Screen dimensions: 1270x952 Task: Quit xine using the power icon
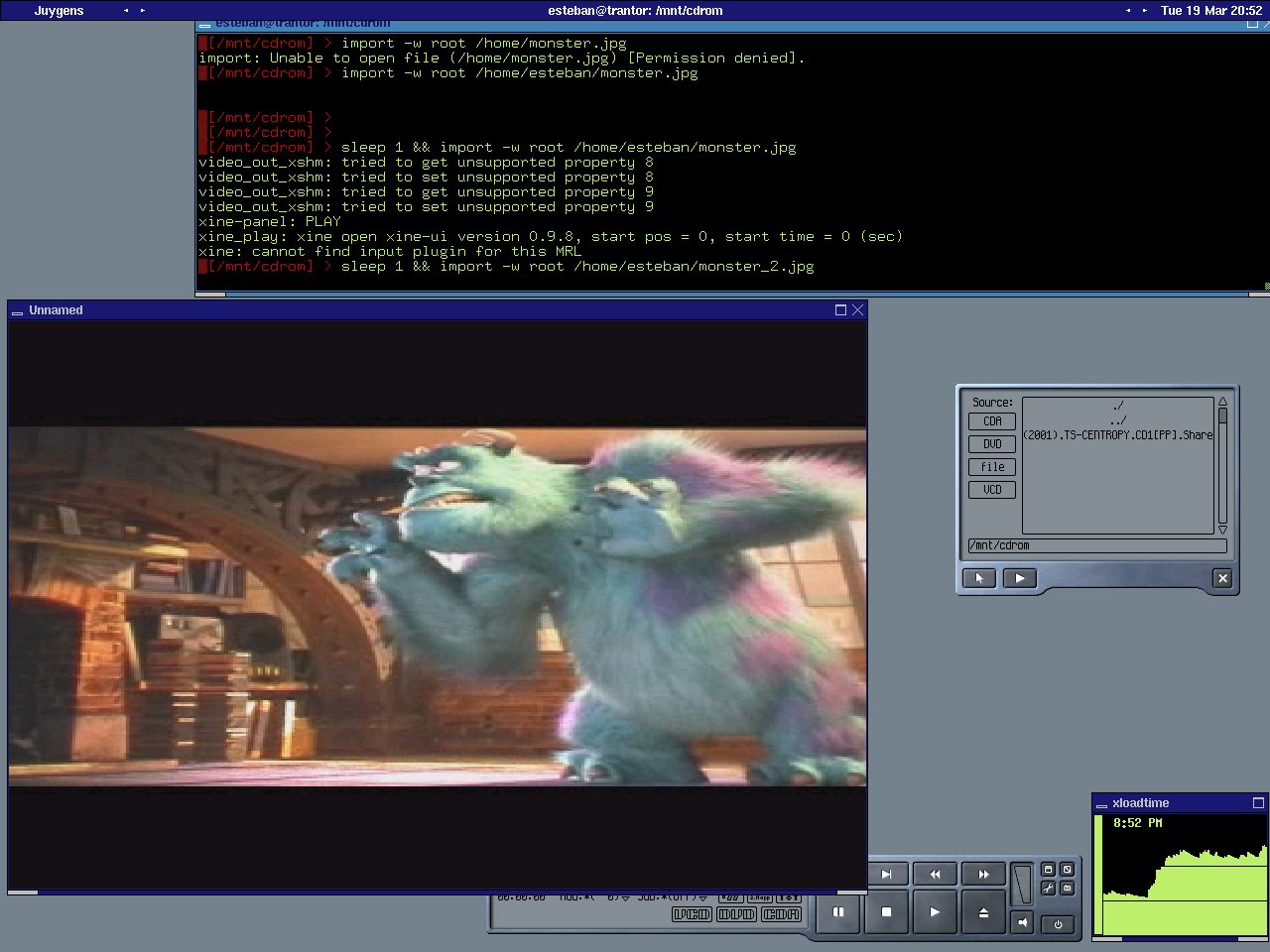click(1058, 924)
